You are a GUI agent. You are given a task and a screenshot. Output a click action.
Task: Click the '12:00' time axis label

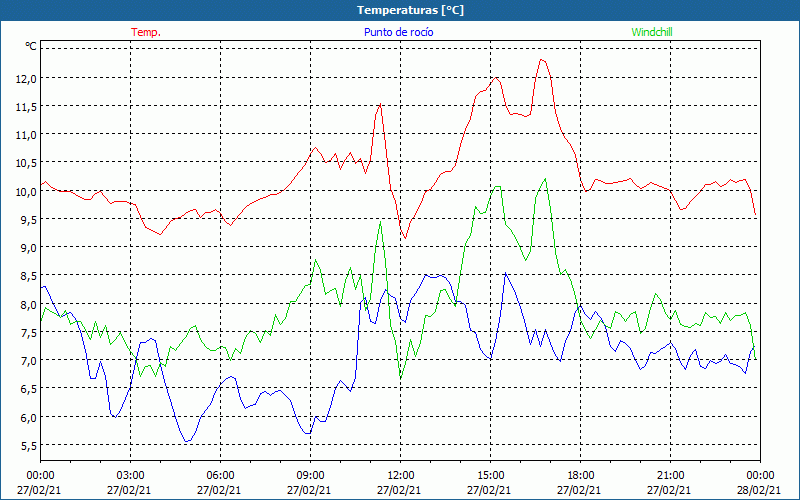coord(400,476)
